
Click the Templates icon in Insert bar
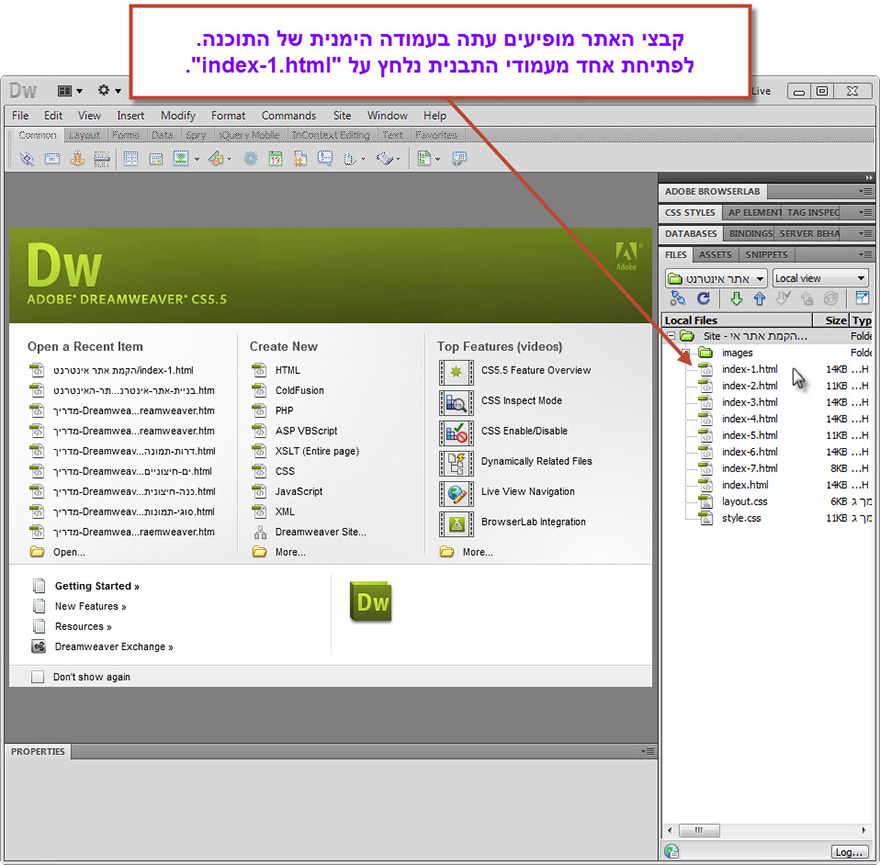424,159
